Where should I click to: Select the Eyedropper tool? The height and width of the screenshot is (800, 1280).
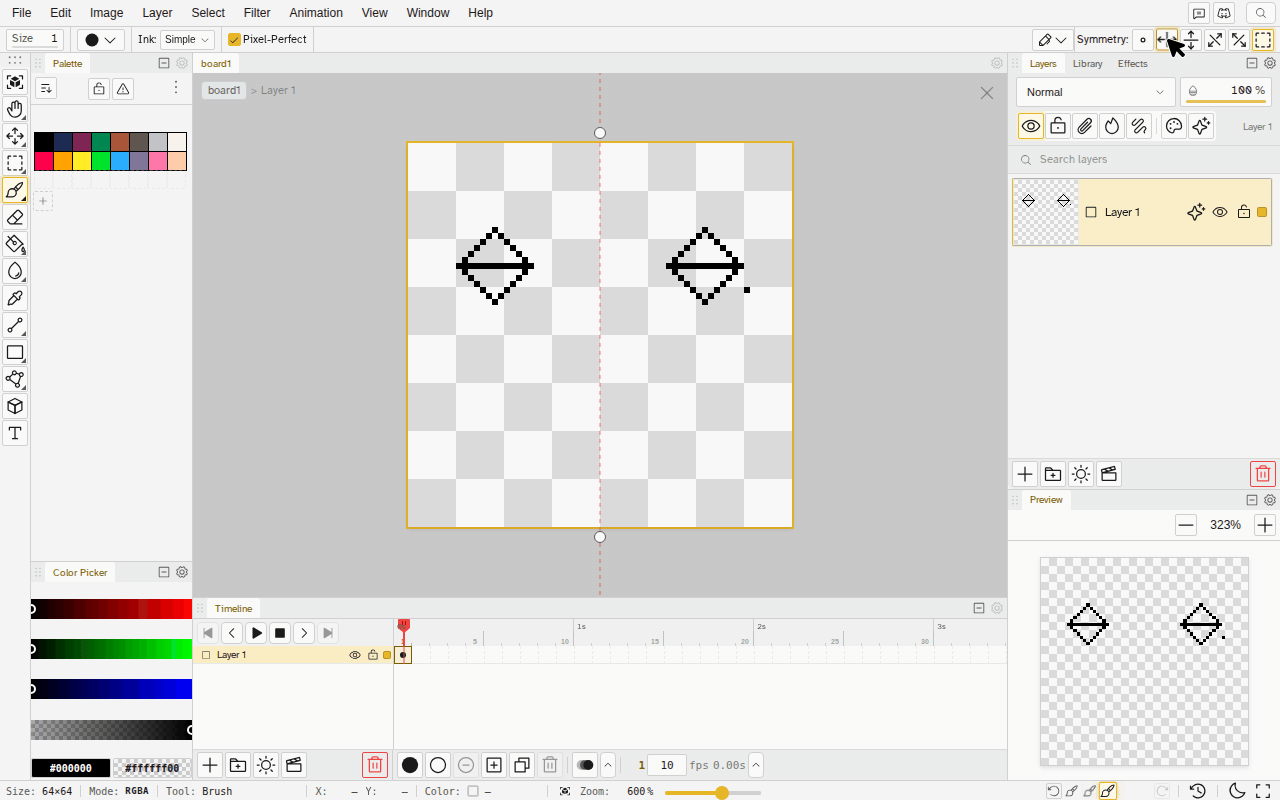click(x=15, y=298)
